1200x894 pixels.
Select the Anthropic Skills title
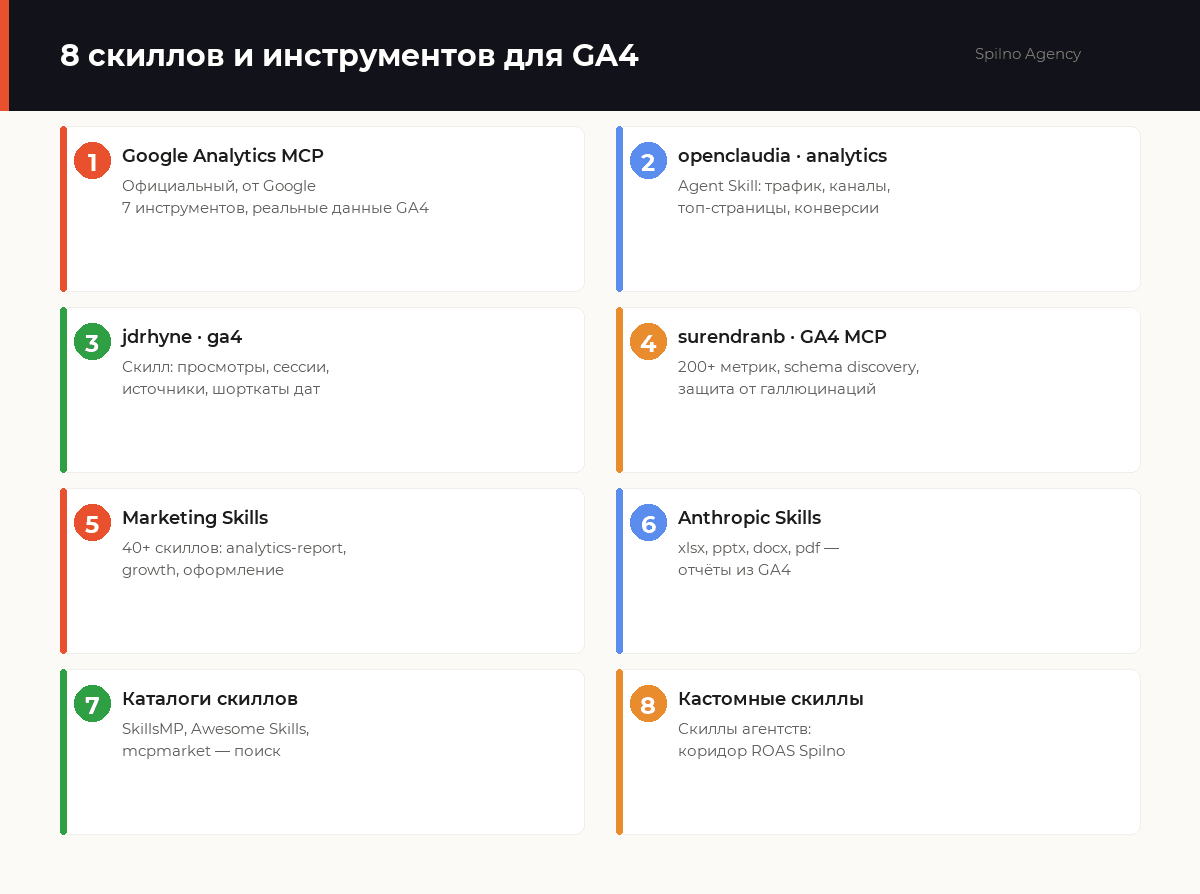click(749, 518)
